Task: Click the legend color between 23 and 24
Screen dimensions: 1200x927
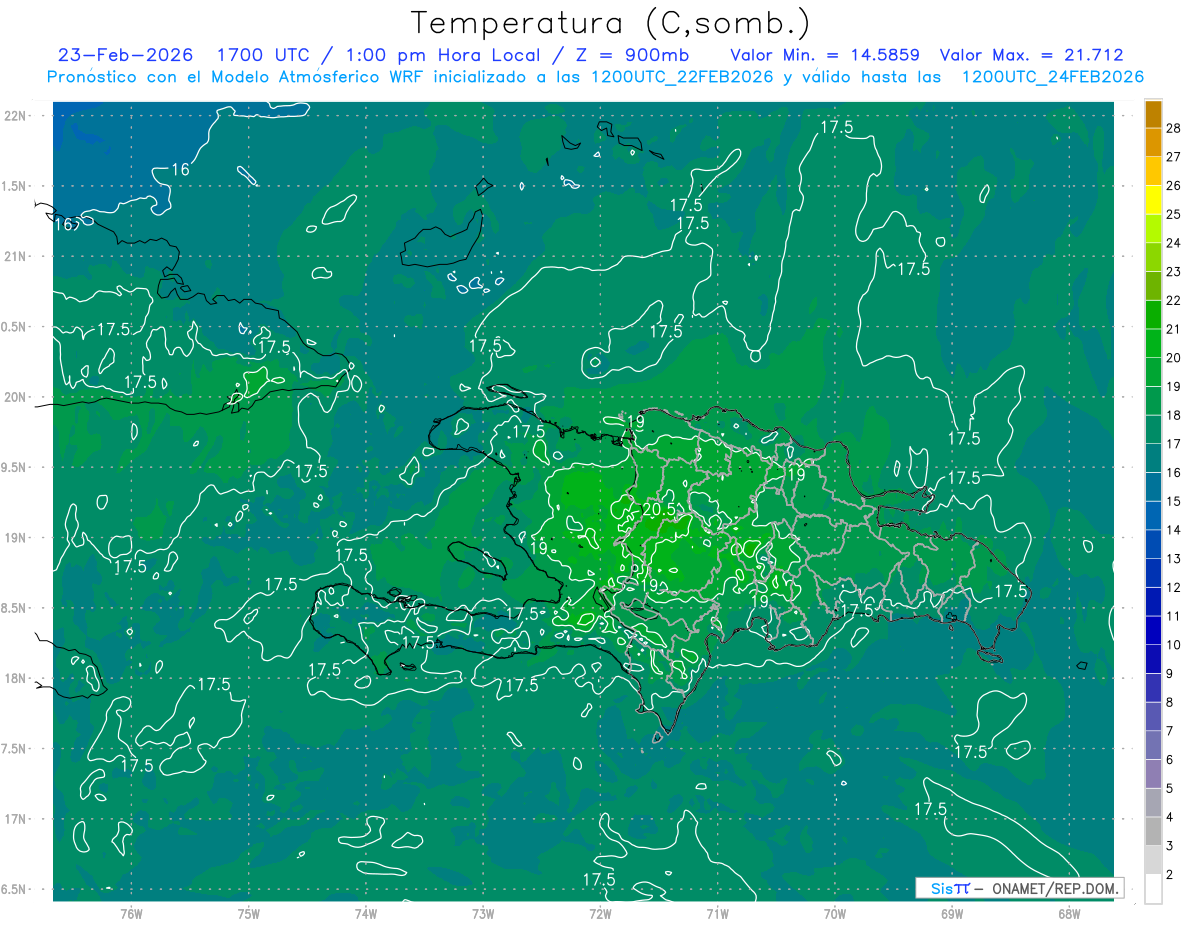Action: coord(1153,257)
